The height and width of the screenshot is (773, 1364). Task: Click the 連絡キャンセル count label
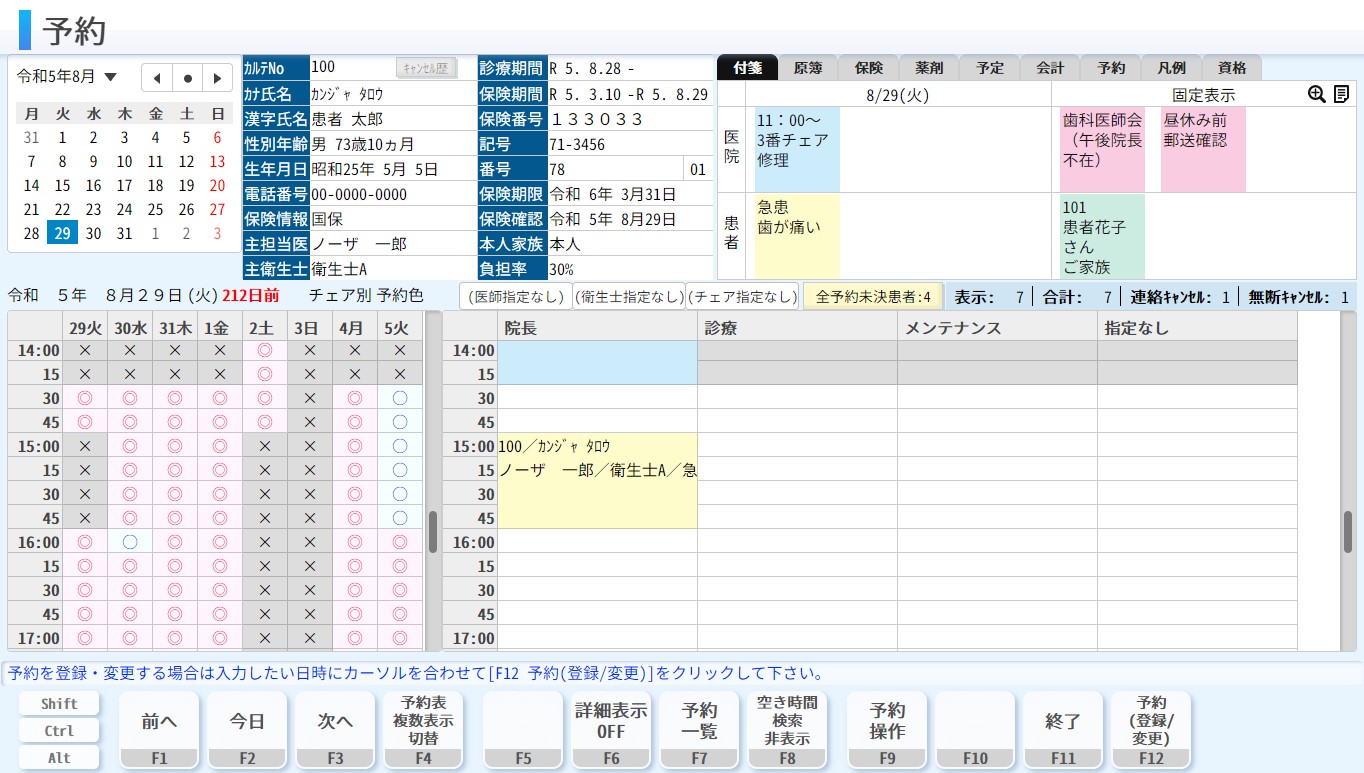pos(1181,297)
